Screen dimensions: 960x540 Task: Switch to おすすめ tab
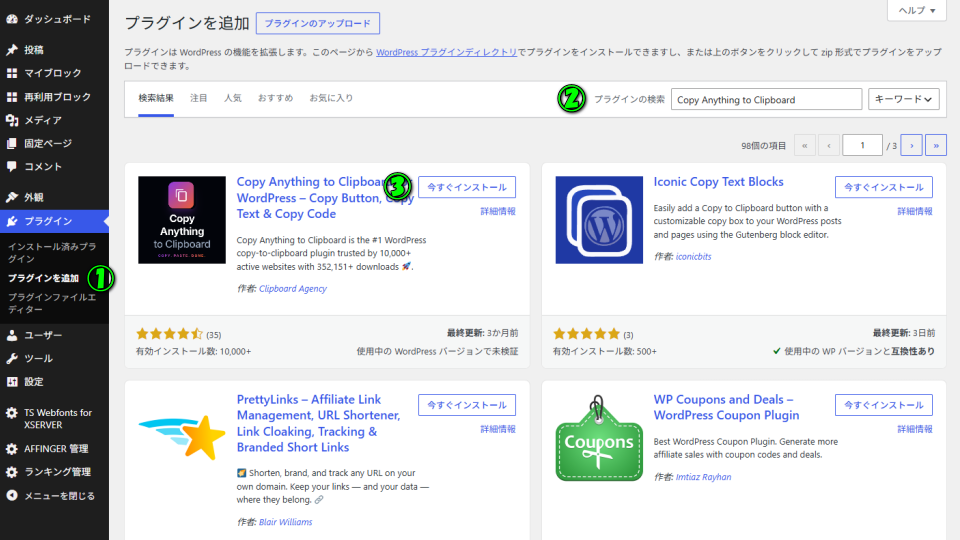pyautogui.click(x=275, y=98)
